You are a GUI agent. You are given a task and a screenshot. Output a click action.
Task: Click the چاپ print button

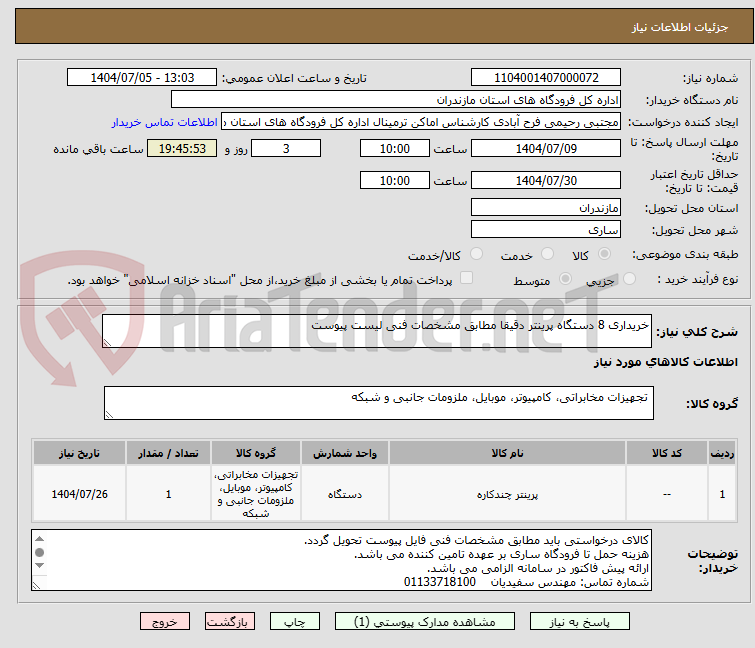(294, 622)
